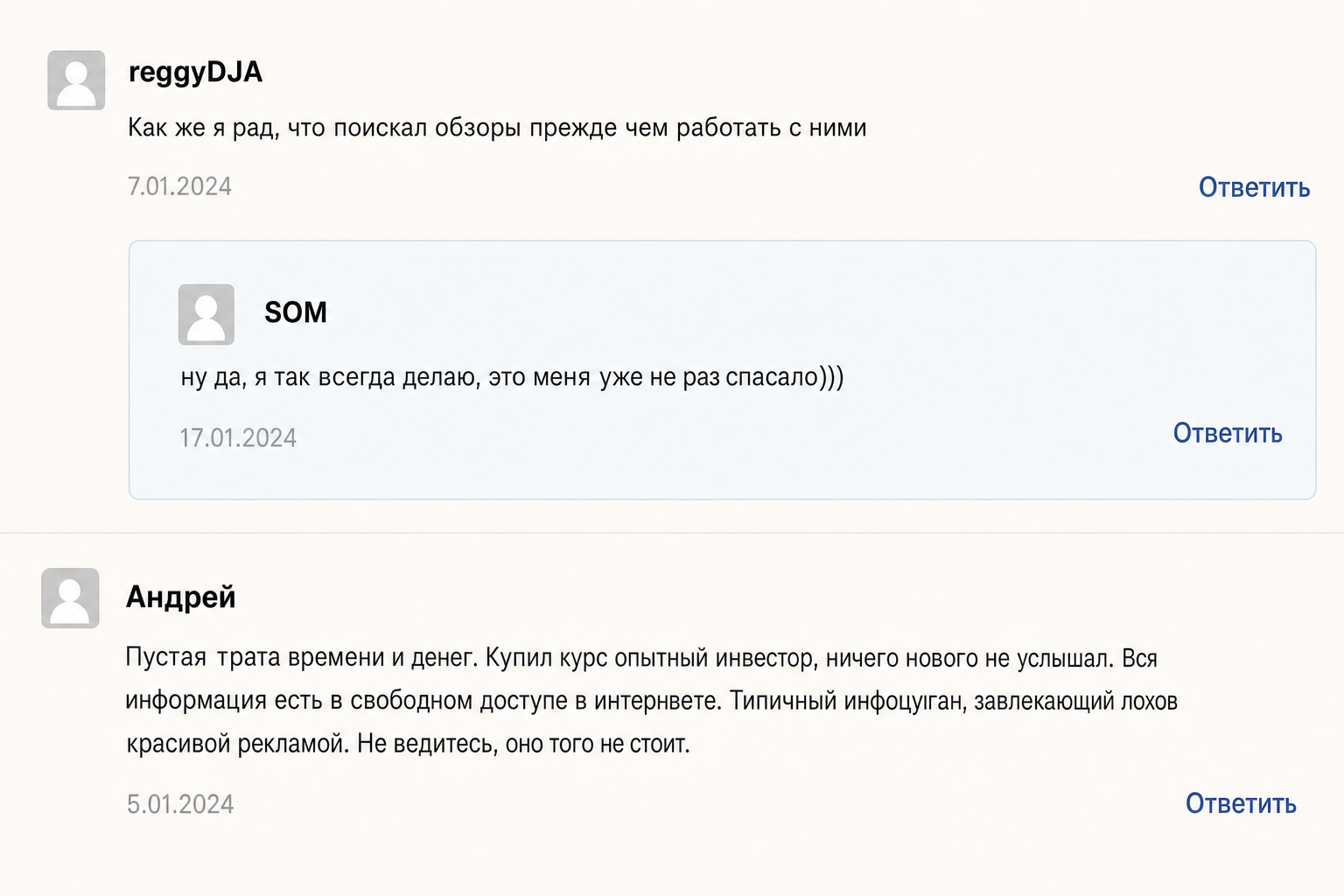The width and height of the screenshot is (1344, 896).
Task: Click first line of Андрей's review, Пустая трата
Action: pos(641,658)
